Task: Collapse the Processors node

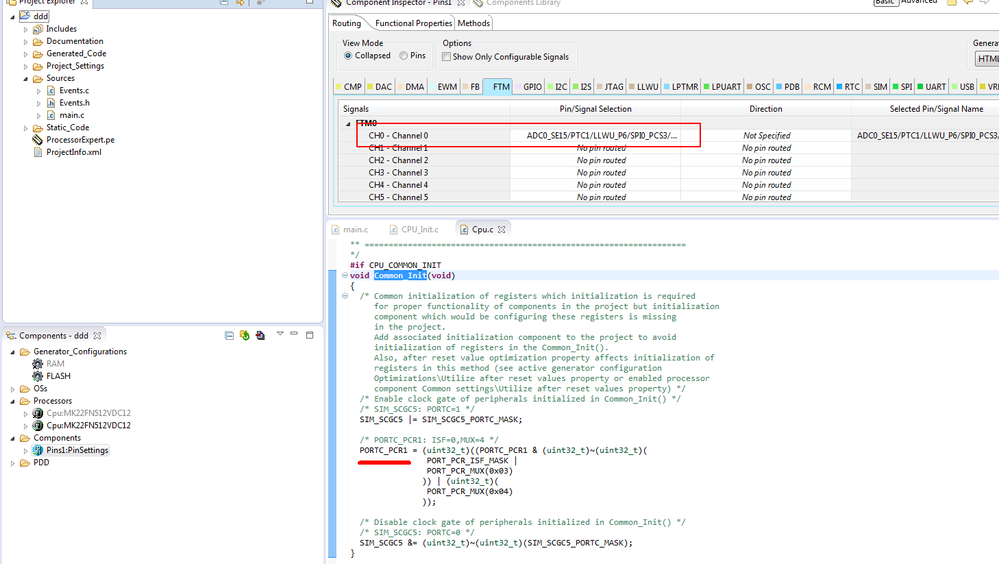Action: [12, 401]
